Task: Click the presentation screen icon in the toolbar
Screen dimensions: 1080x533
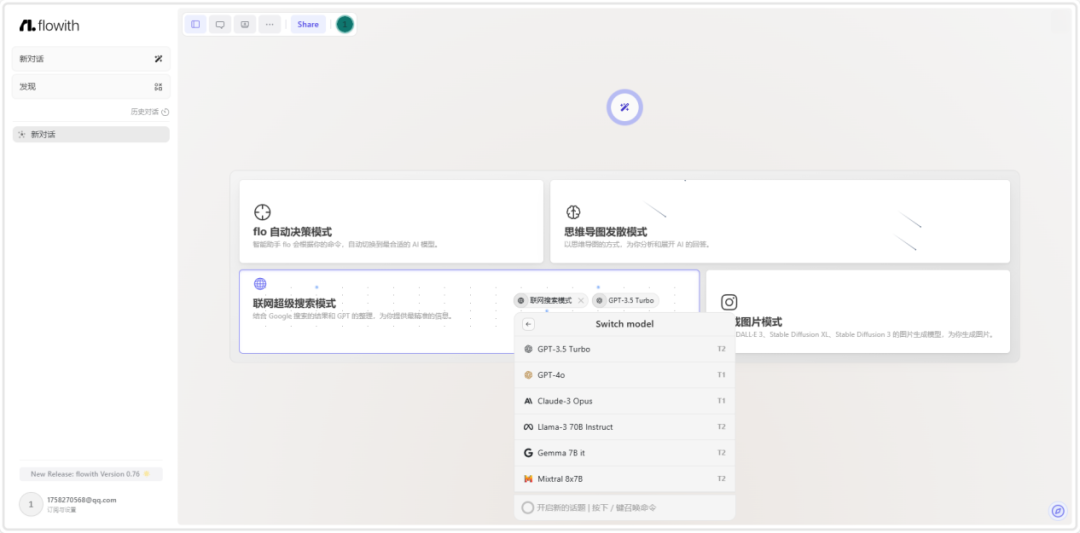Action: (x=245, y=24)
